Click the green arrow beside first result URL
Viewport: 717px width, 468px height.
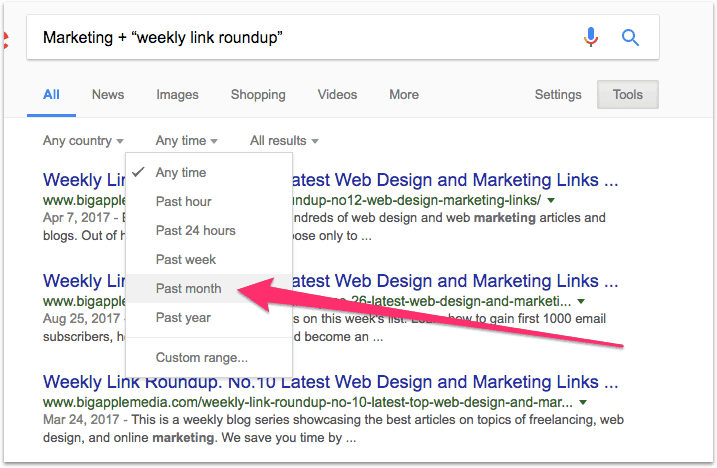(x=551, y=200)
